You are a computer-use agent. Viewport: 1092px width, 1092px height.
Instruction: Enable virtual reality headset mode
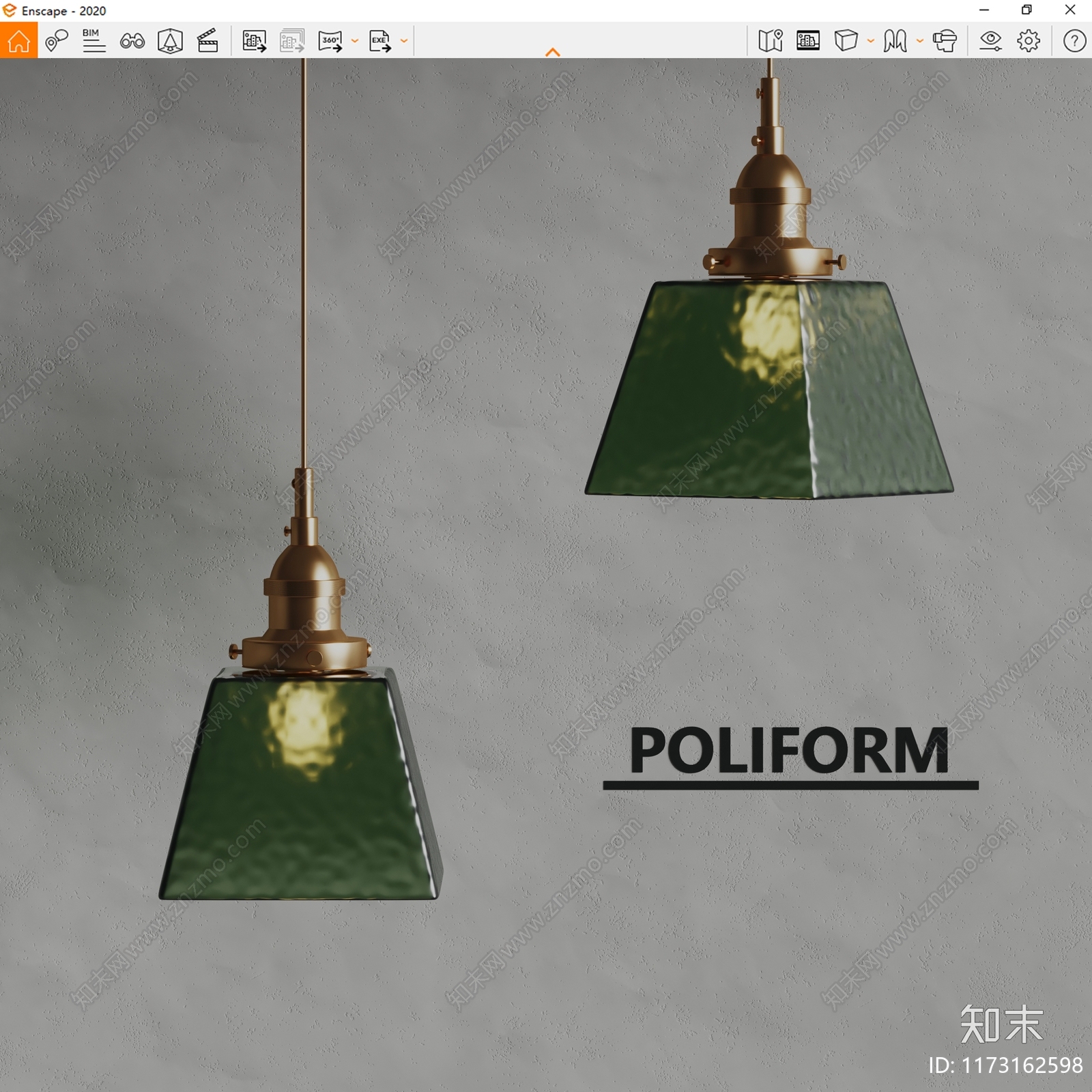pyautogui.click(x=945, y=41)
